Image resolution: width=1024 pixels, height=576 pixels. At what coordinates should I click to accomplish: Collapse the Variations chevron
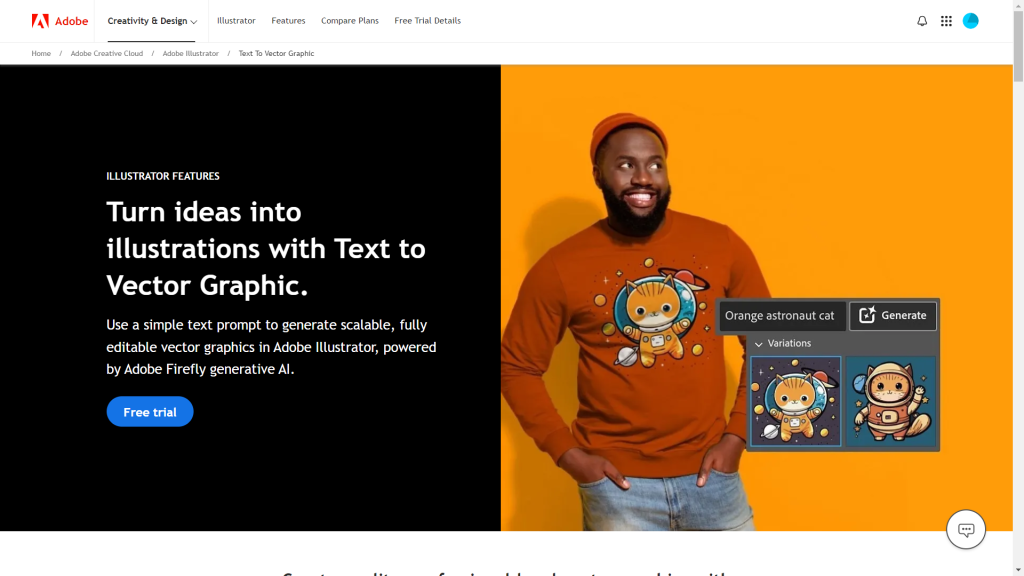point(759,344)
